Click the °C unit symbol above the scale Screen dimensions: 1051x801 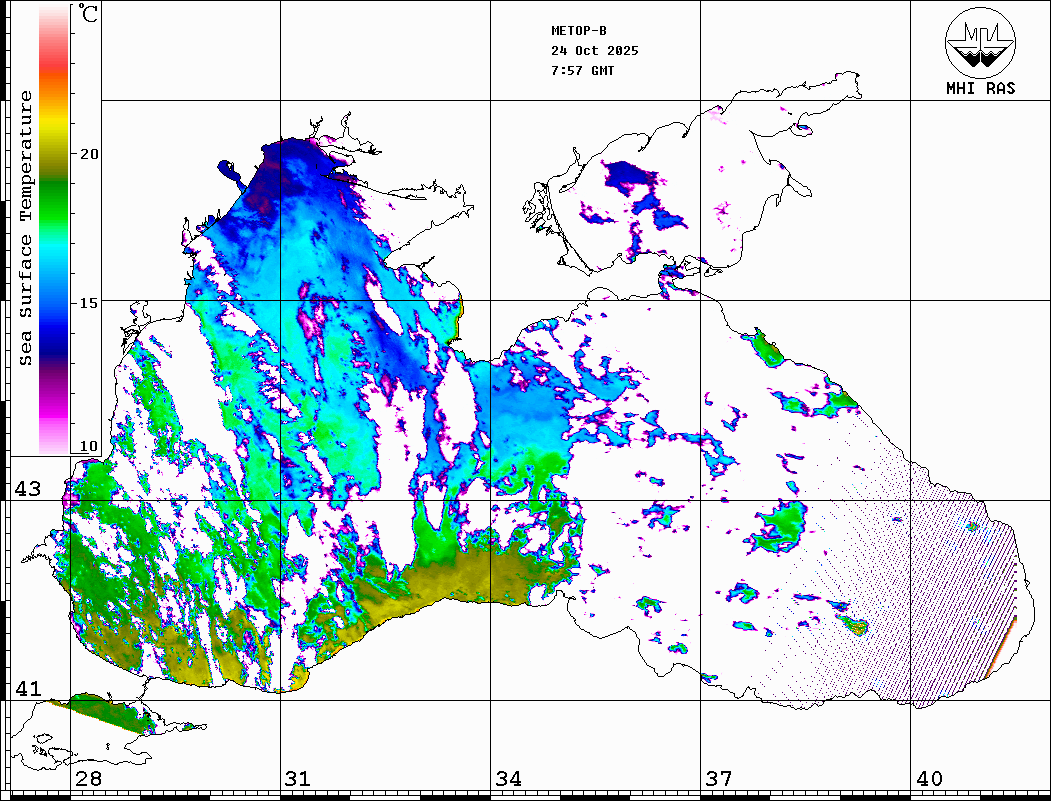coord(89,14)
